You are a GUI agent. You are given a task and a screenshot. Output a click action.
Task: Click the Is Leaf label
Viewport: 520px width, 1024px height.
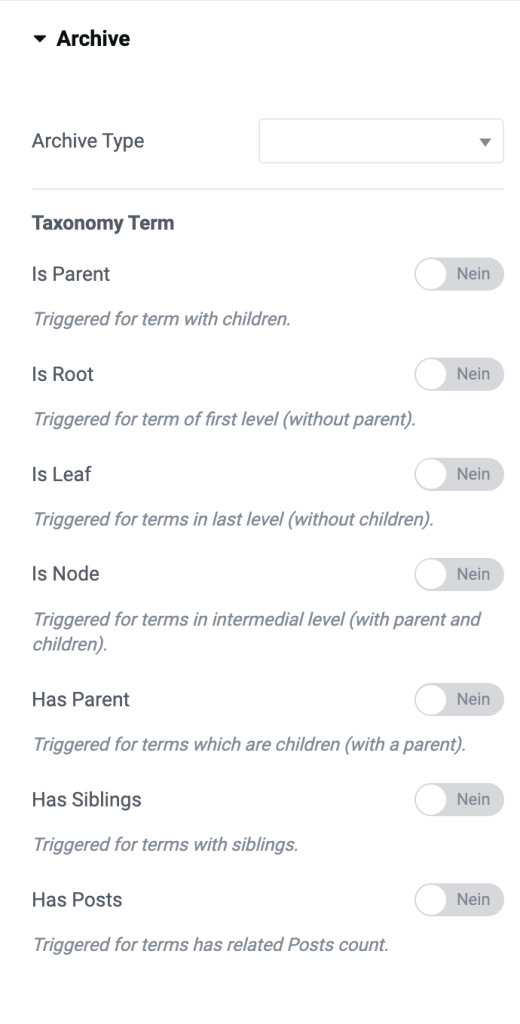61,474
